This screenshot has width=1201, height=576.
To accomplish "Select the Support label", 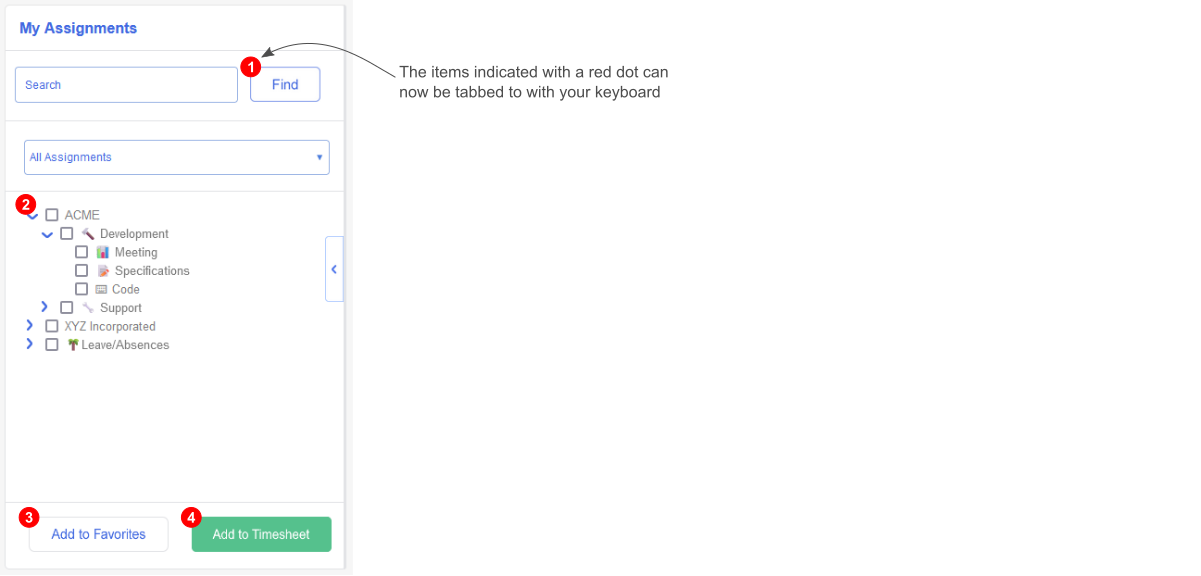I will coord(121,308).
